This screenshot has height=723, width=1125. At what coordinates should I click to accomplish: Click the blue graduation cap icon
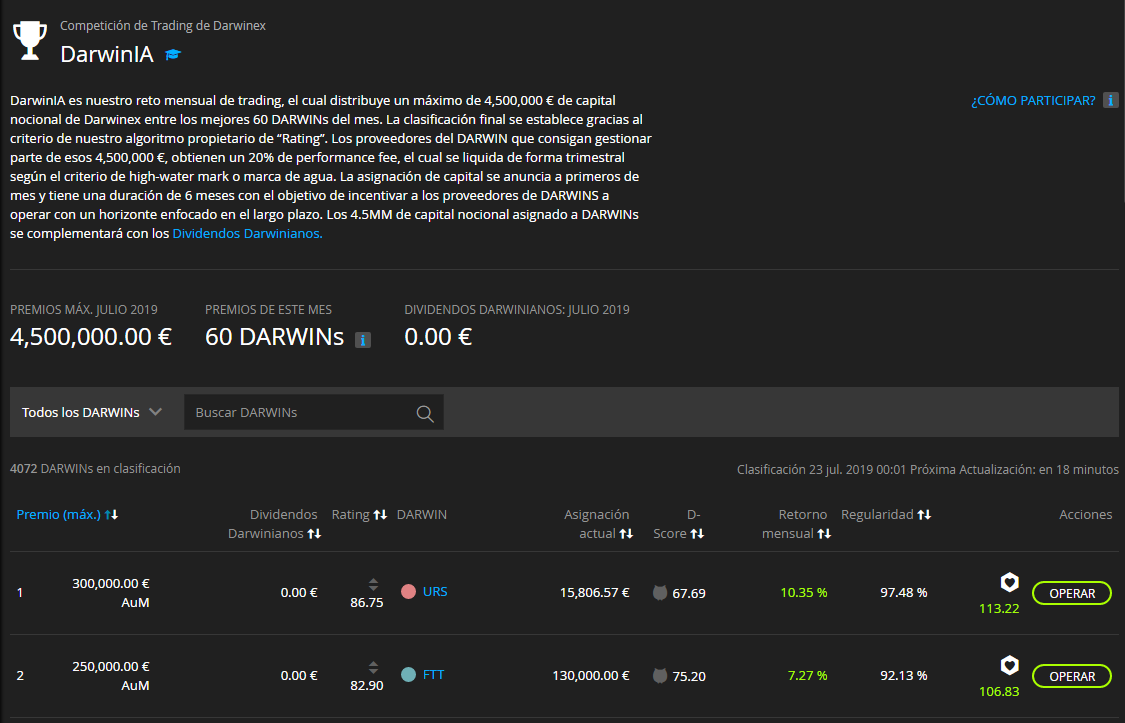coord(172,55)
